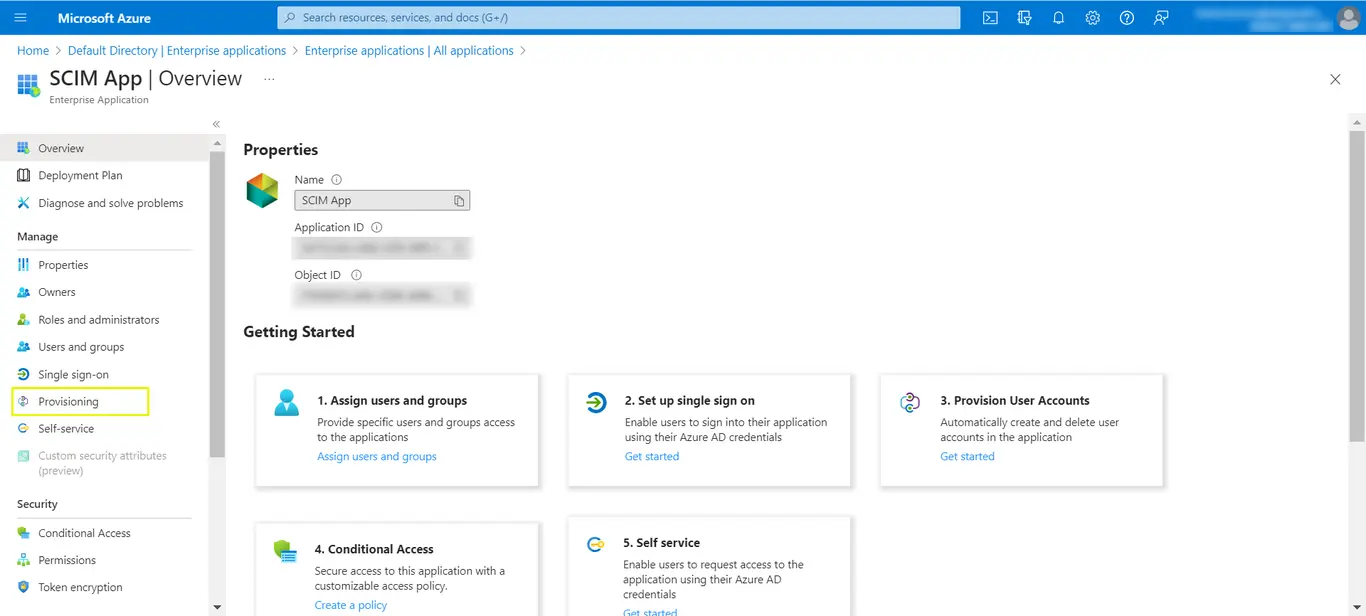The width and height of the screenshot is (1366, 616).
Task: Collapse the left sidebar with the double chevron
Action: 216,124
